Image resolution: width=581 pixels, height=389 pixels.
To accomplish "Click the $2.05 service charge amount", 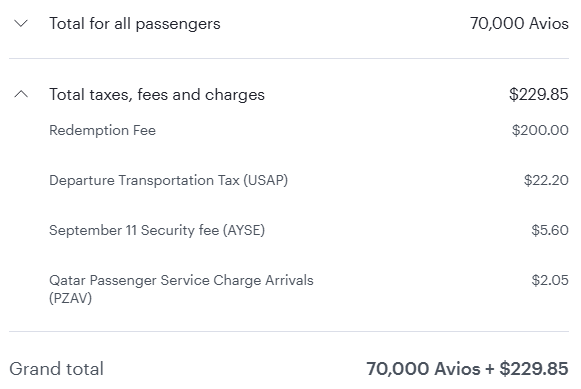I will click(550, 280).
